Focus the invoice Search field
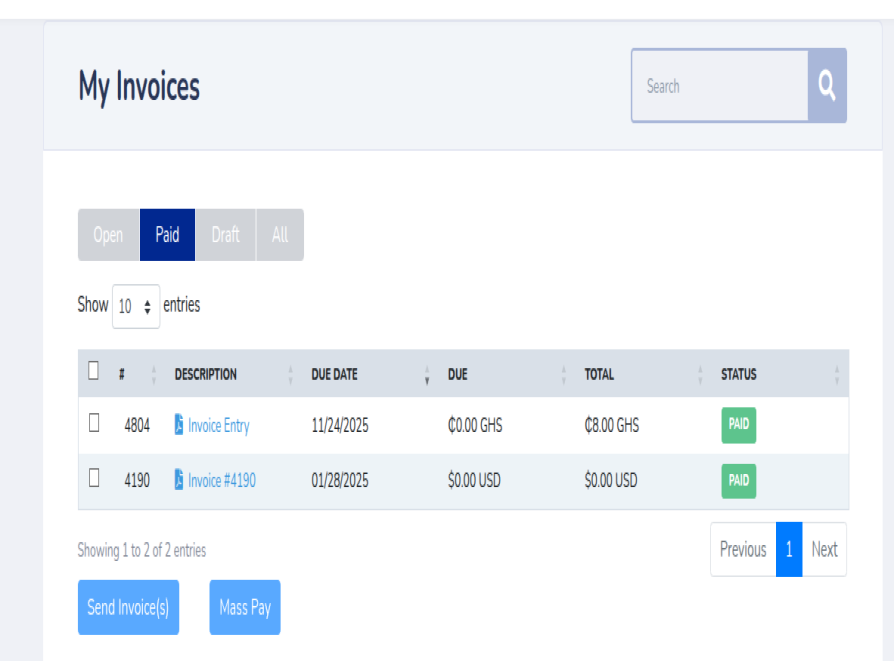Viewport: 894px width, 661px height. (x=719, y=86)
